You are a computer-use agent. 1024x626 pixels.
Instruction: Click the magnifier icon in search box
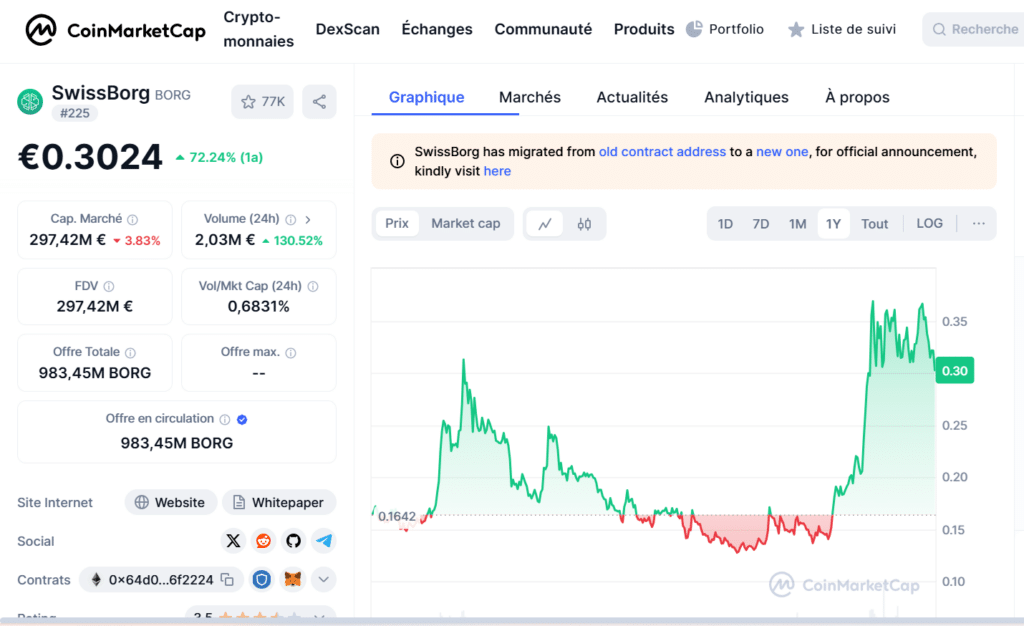[939, 29]
